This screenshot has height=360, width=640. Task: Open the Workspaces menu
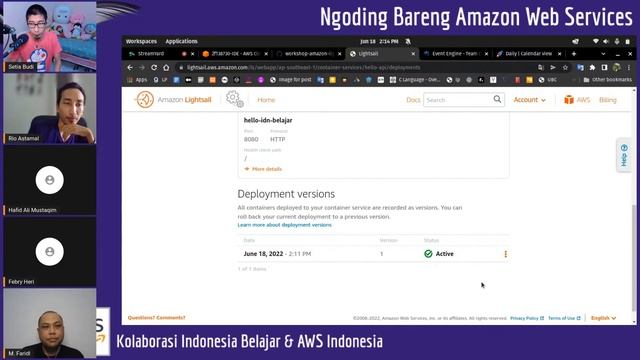141,41
